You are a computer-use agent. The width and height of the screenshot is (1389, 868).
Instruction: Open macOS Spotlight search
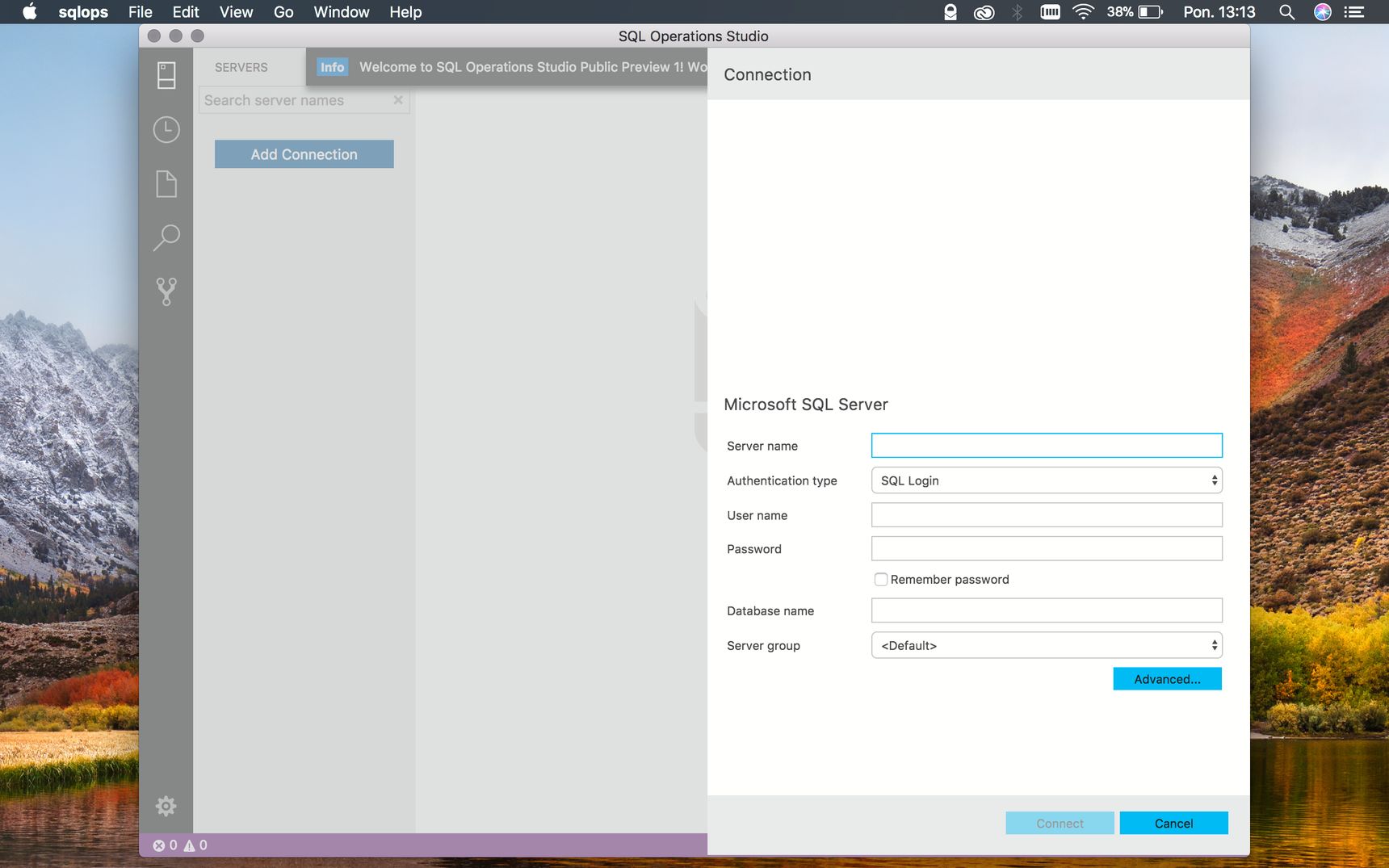coord(1287,12)
